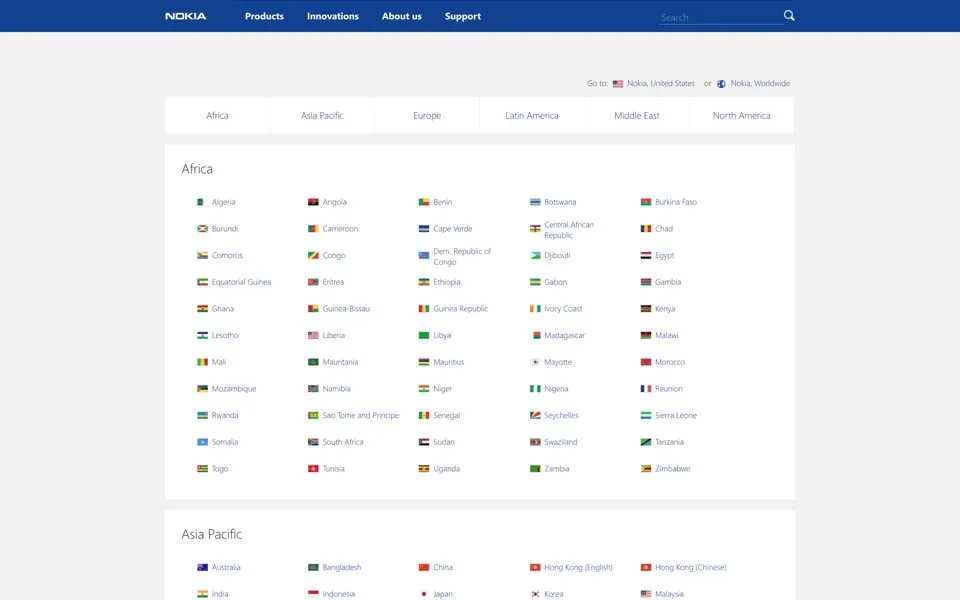Click the Burkina Faso flag icon
Image resolution: width=960 pixels, height=600 pixels.
click(x=646, y=202)
